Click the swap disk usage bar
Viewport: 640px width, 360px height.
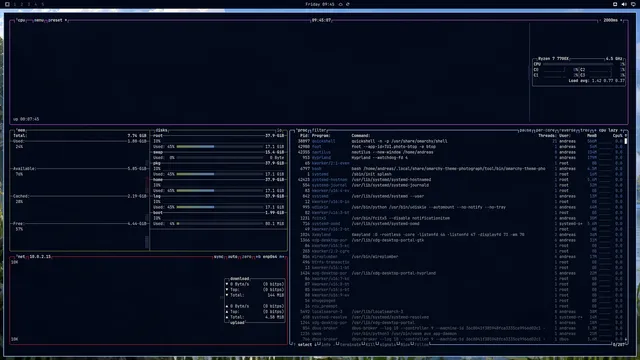tap(220, 158)
